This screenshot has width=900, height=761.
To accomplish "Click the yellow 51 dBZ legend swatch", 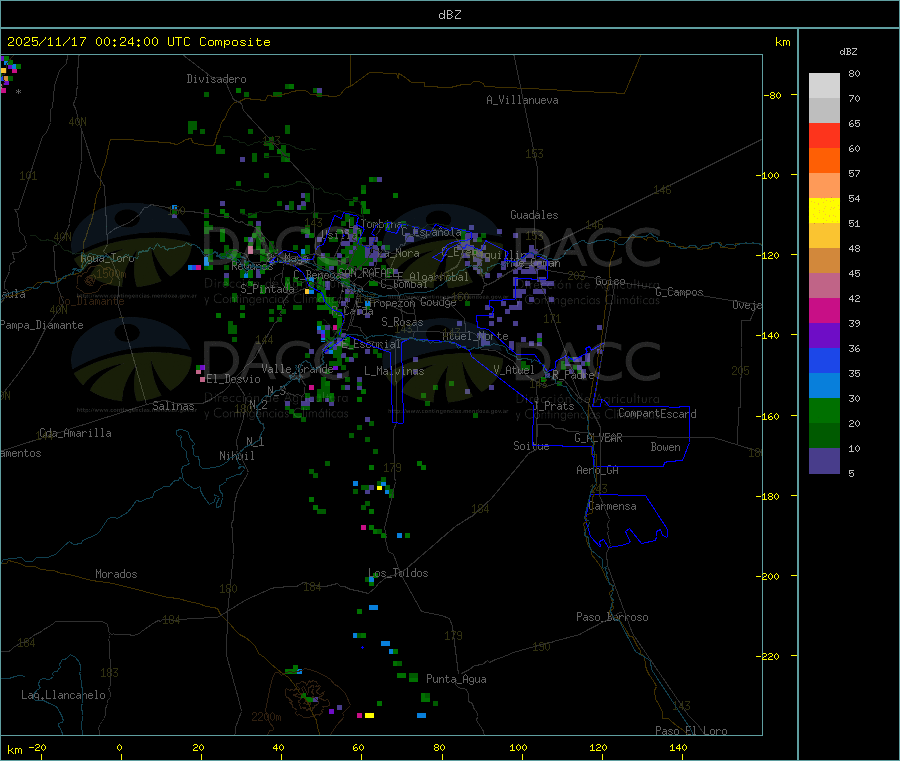I will [x=824, y=211].
